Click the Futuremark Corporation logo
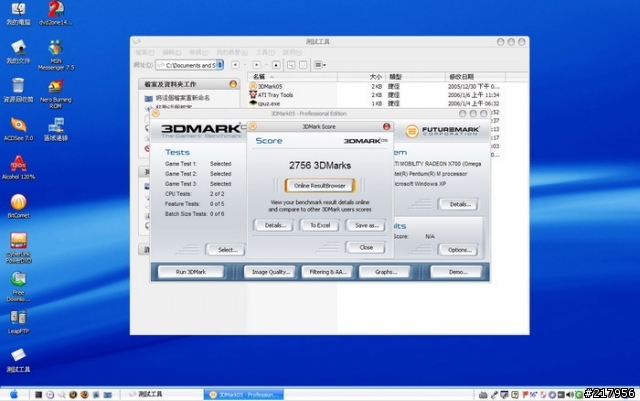This screenshot has height=401, width=640. click(x=442, y=131)
